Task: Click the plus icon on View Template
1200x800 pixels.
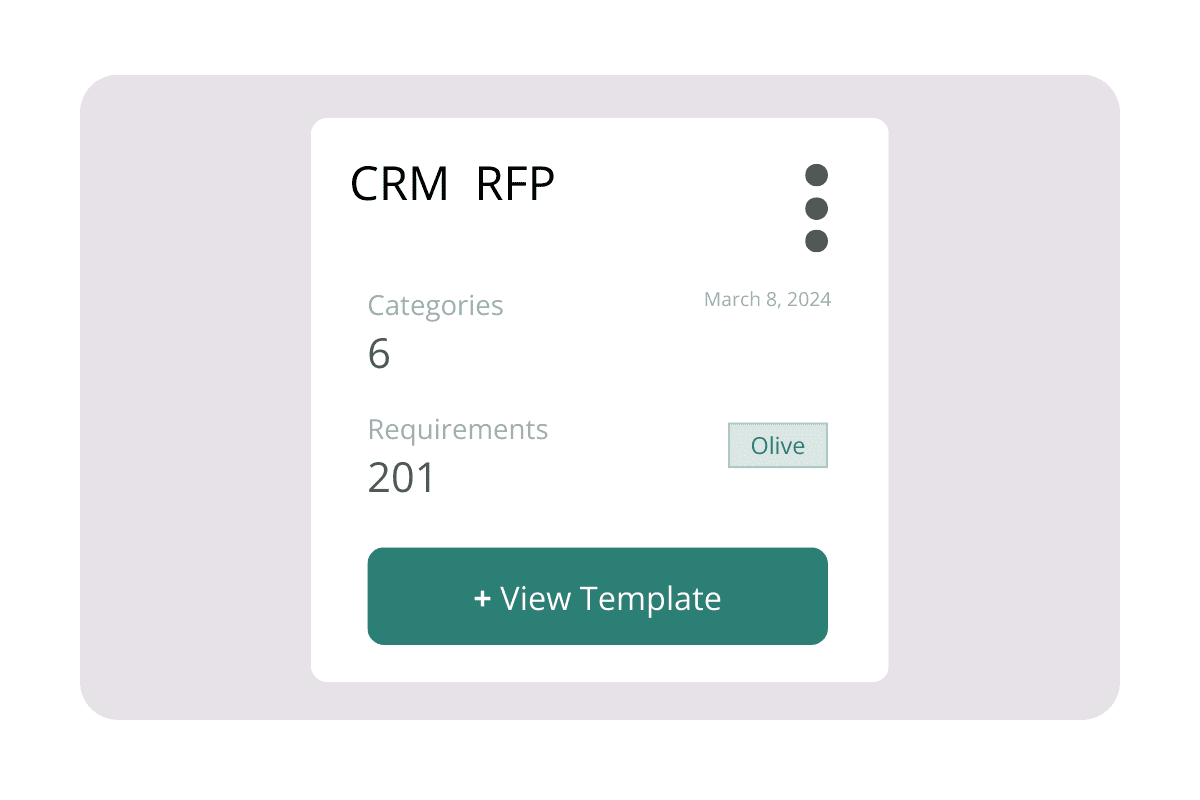Action: point(479,597)
